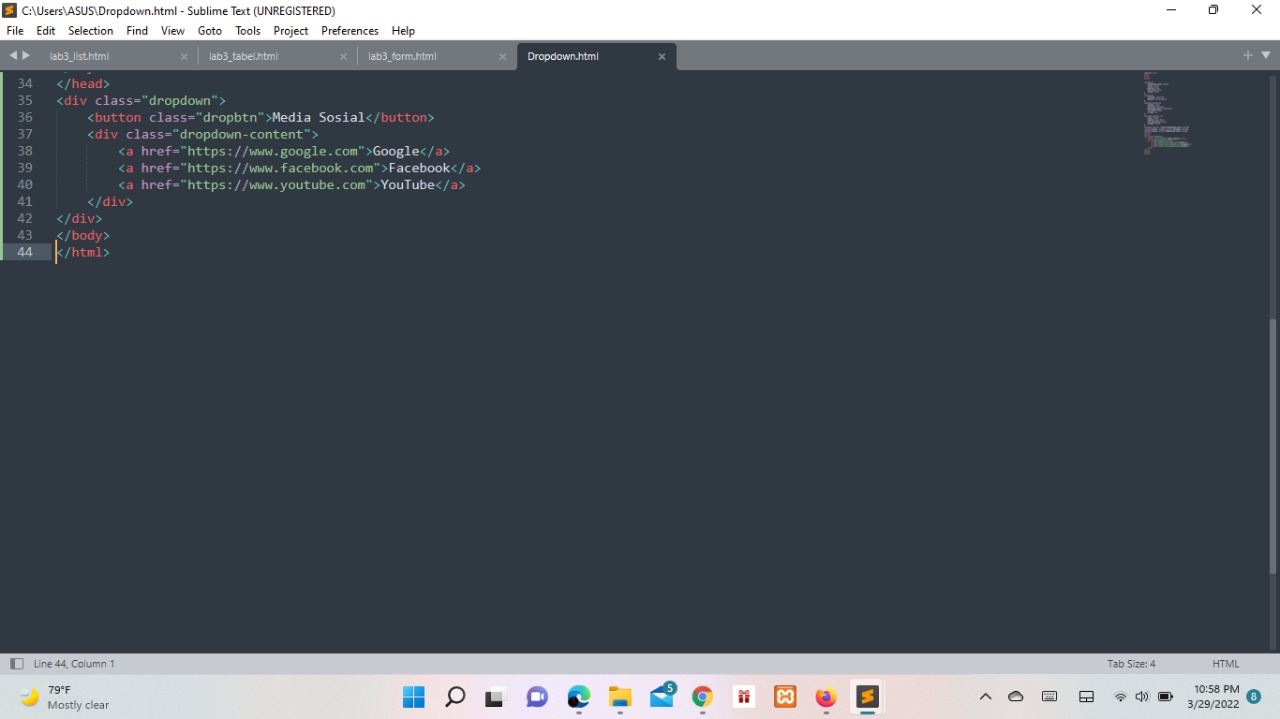Launch Google Chrome from taskbar
The width and height of the screenshot is (1280, 719).
[702, 697]
